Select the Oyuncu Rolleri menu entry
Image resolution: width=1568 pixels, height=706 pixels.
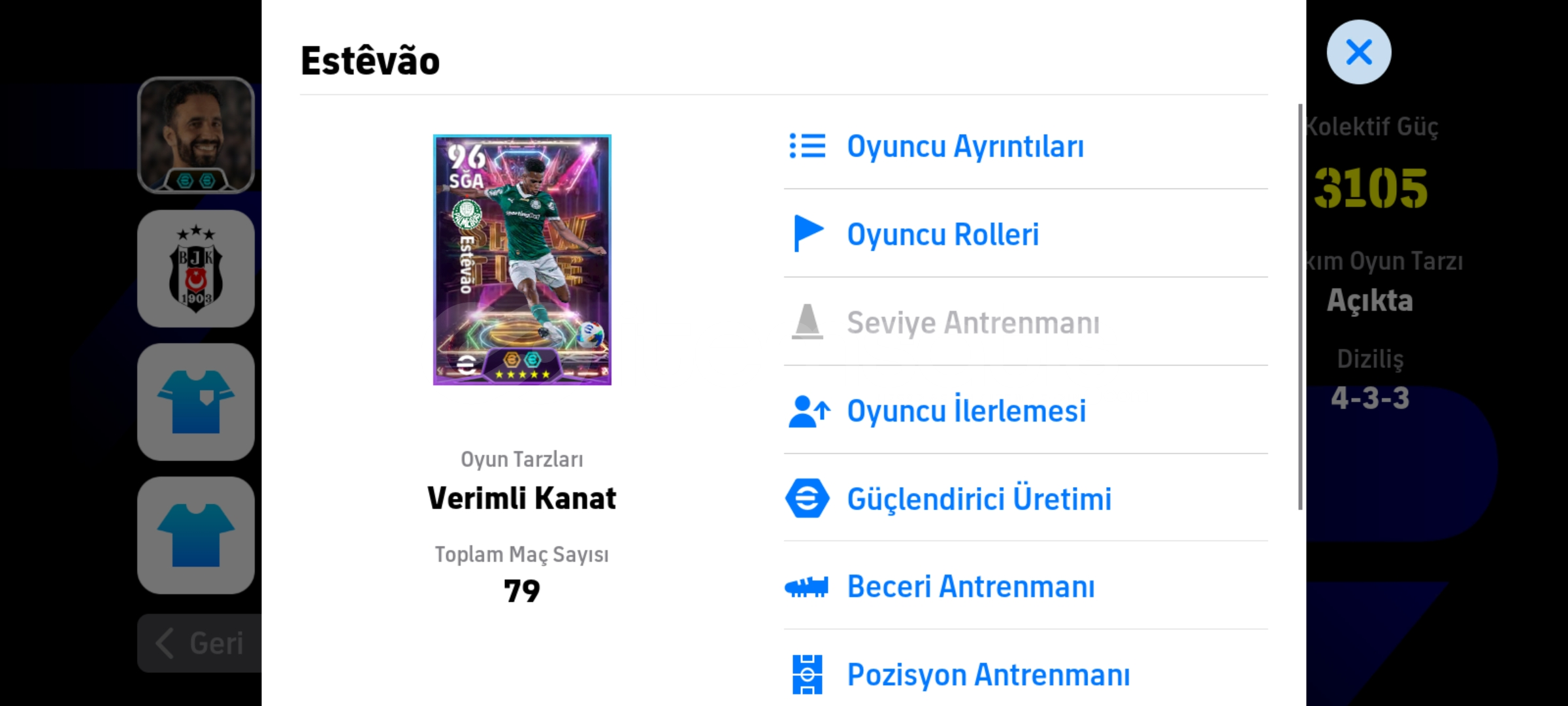(x=943, y=234)
